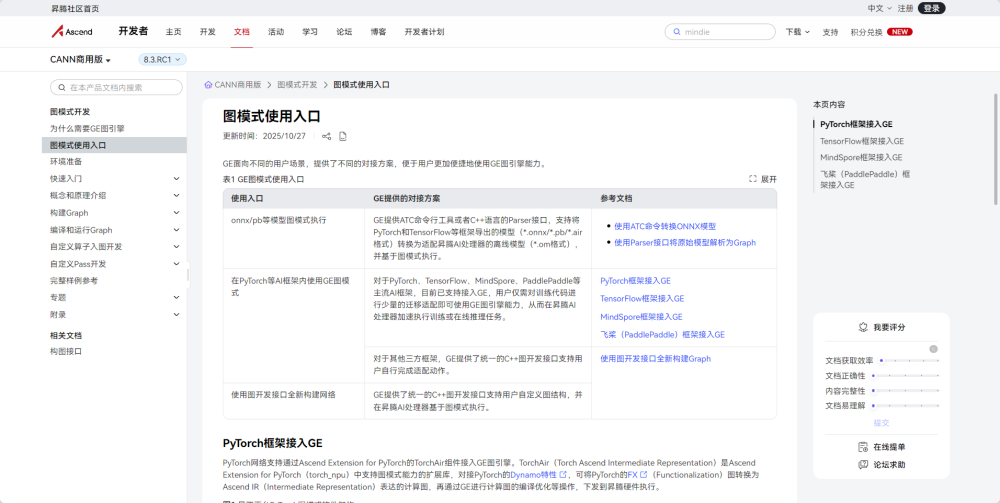Open the 学习 nav tab
Image resolution: width=1000 pixels, height=503 pixels.
click(310, 32)
